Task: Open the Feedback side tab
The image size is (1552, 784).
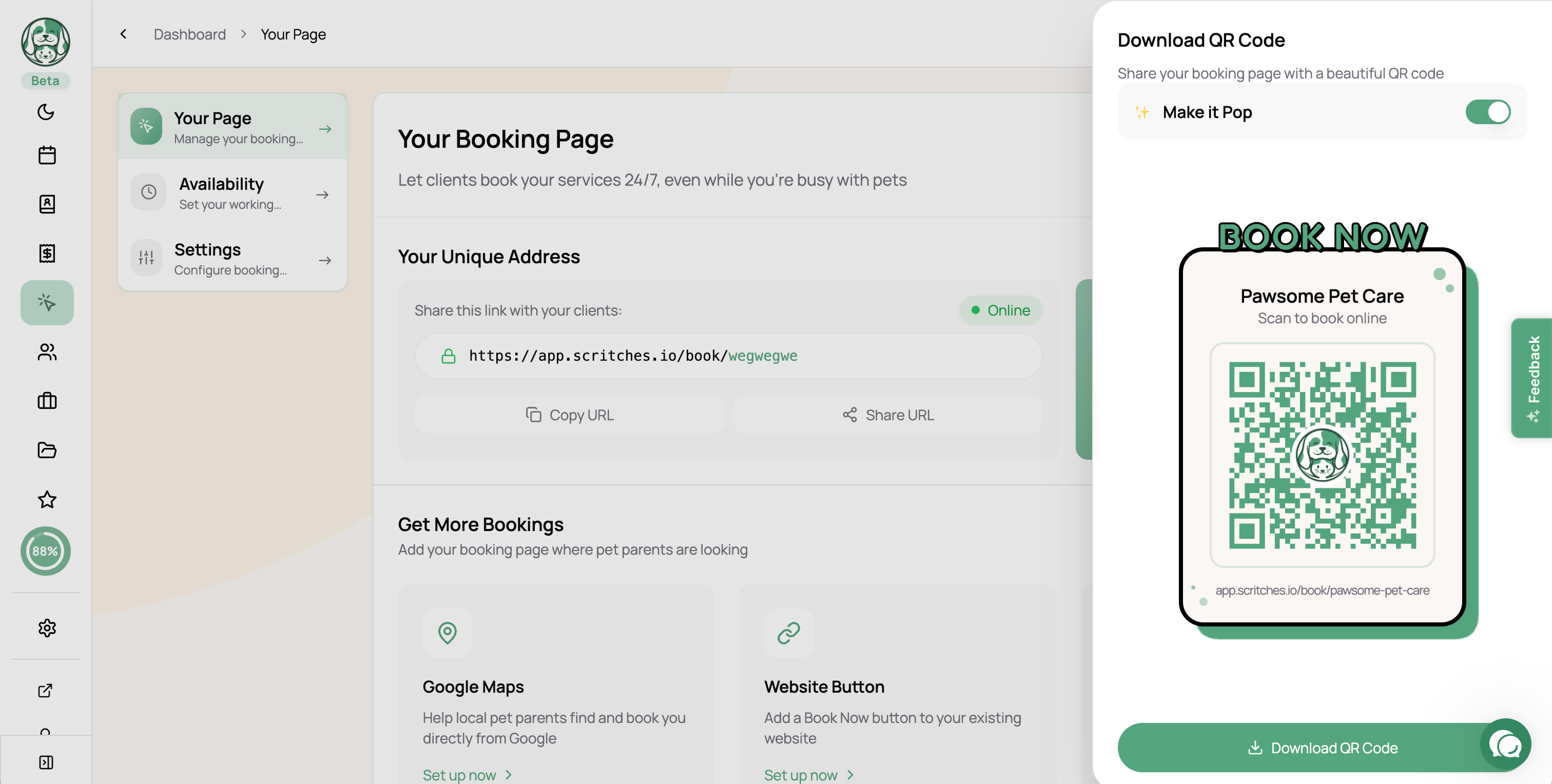Action: tap(1532, 378)
